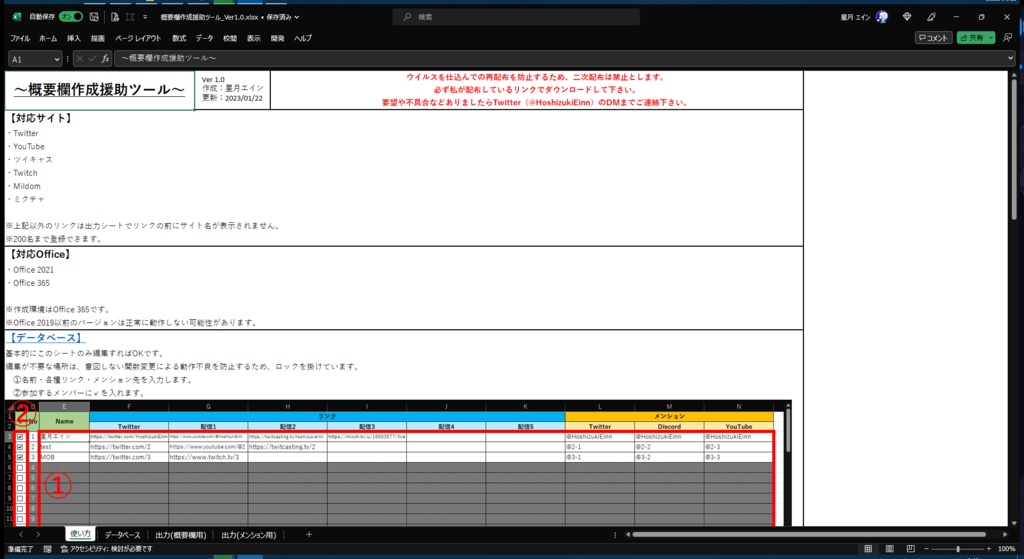
Task: Select the 使い方 sheet tab
Action: [x=80, y=534]
